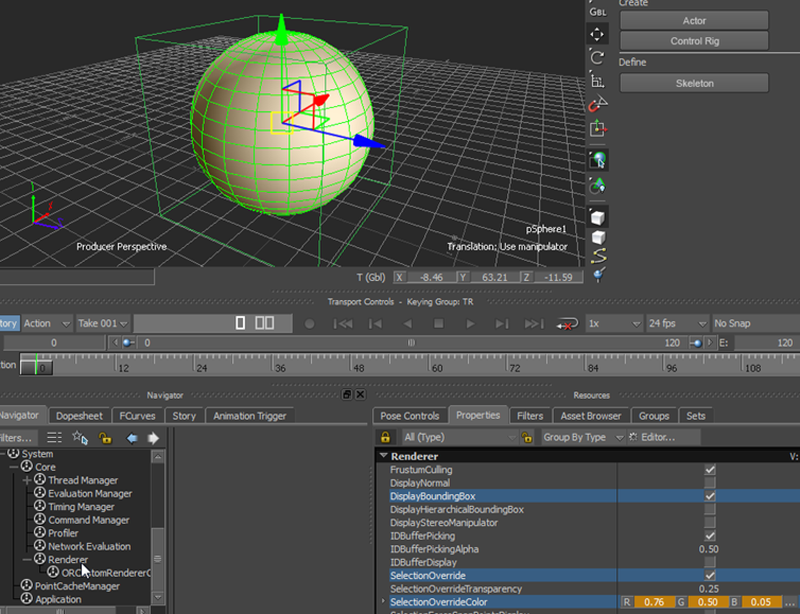This screenshot has width=800, height=614.
Task: Collapse the Renderer property section
Action: coord(383,456)
